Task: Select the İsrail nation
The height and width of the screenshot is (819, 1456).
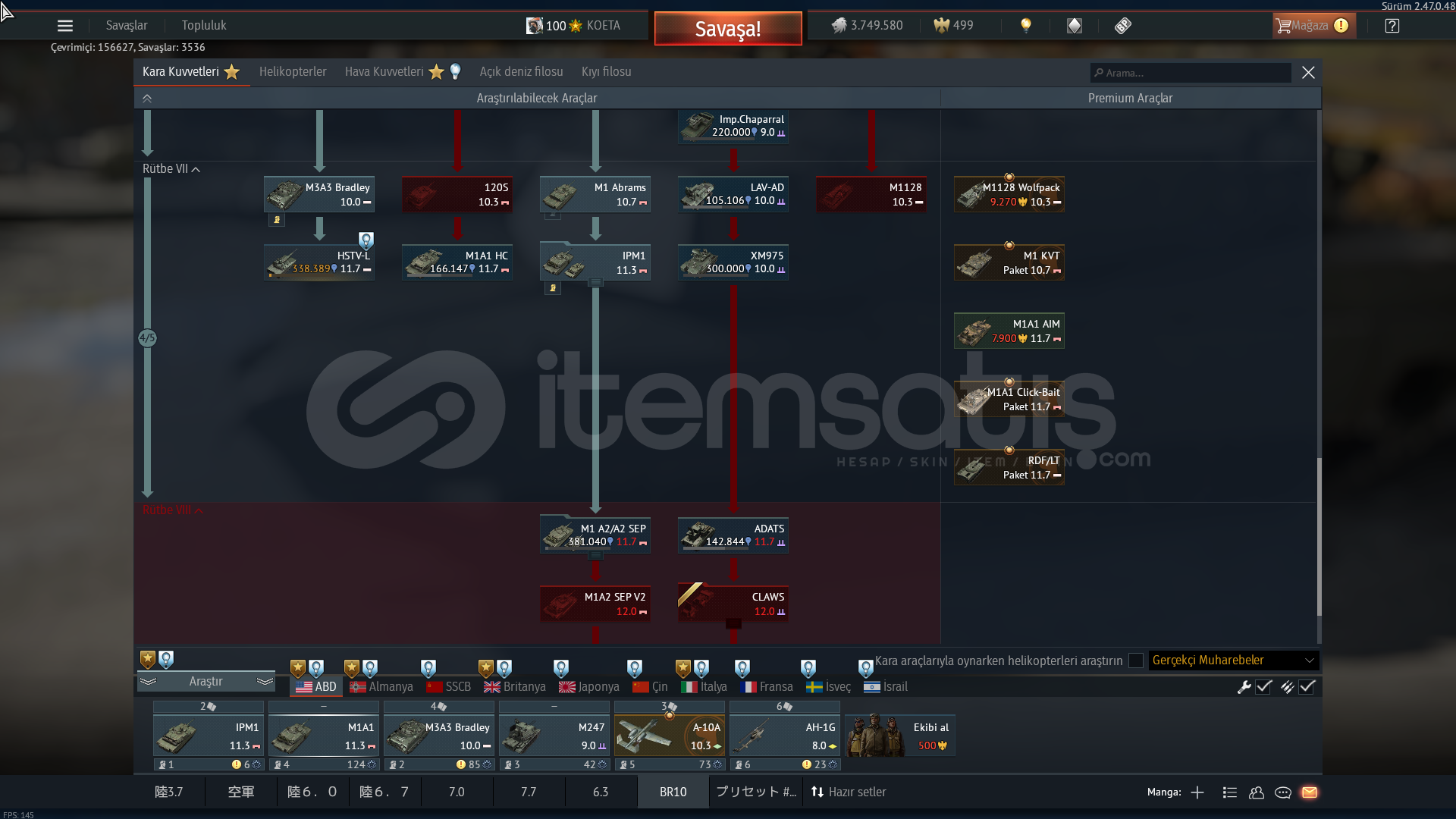Action: (x=886, y=687)
